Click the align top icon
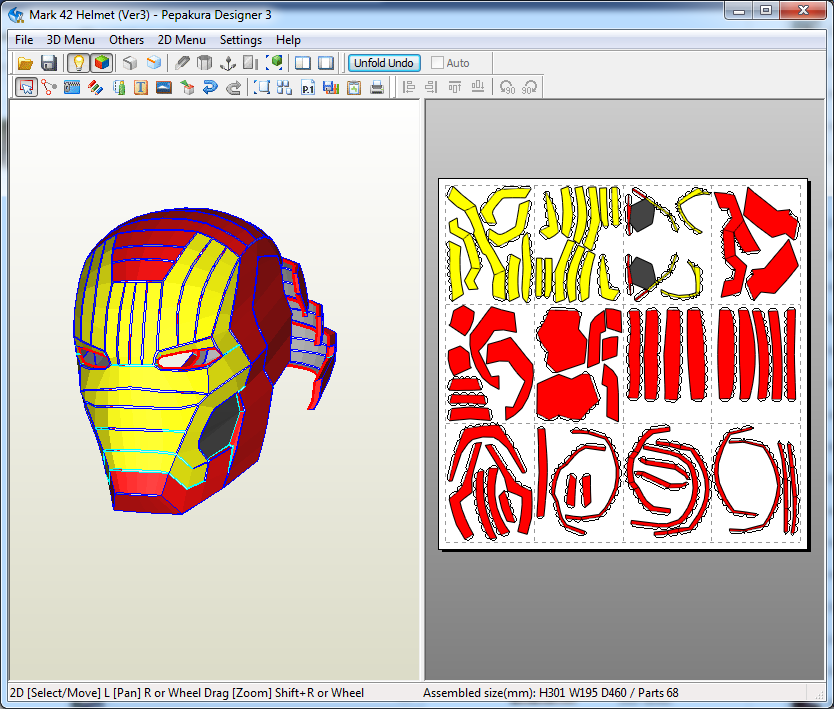The height and width of the screenshot is (709, 834). pyautogui.click(x=455, y=87)
